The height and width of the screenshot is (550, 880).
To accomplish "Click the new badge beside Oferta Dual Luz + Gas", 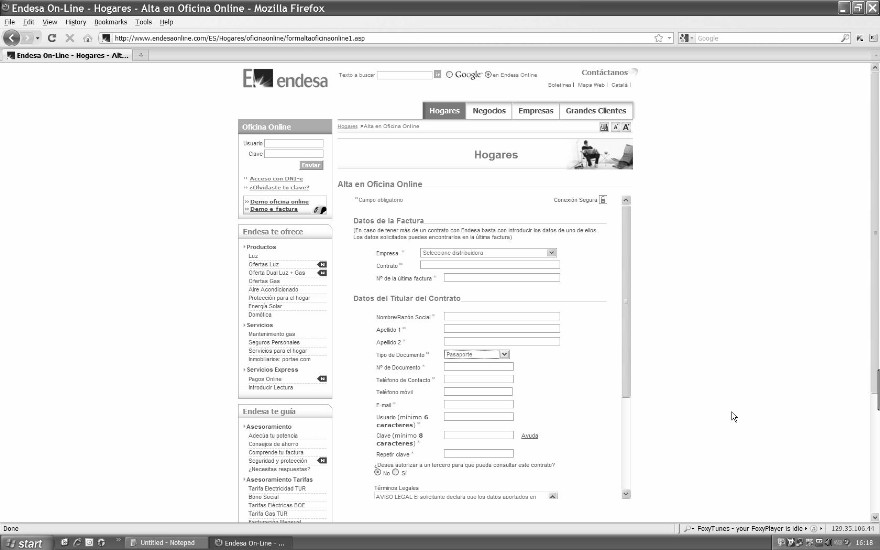I will (322, 273).
